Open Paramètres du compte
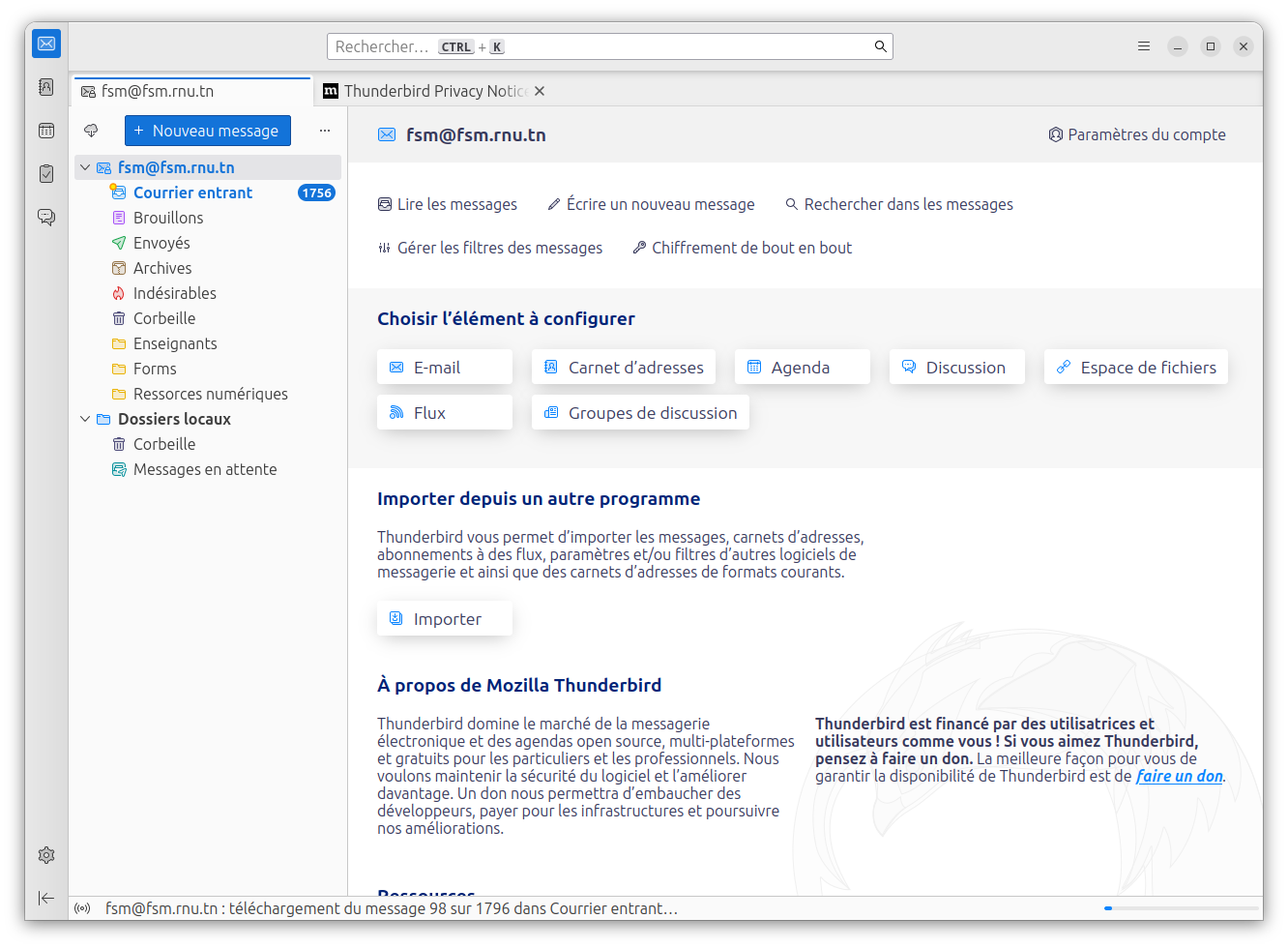The width and height of the screenshot is (1288, 948). coord(1137,134)
